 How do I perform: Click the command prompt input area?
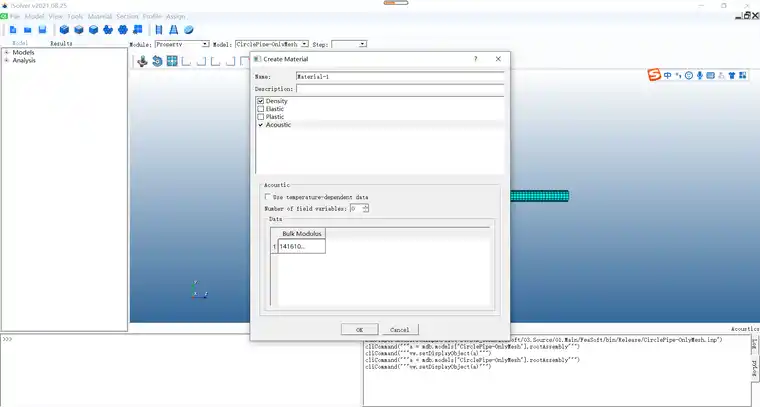click(x=181, y=370)
